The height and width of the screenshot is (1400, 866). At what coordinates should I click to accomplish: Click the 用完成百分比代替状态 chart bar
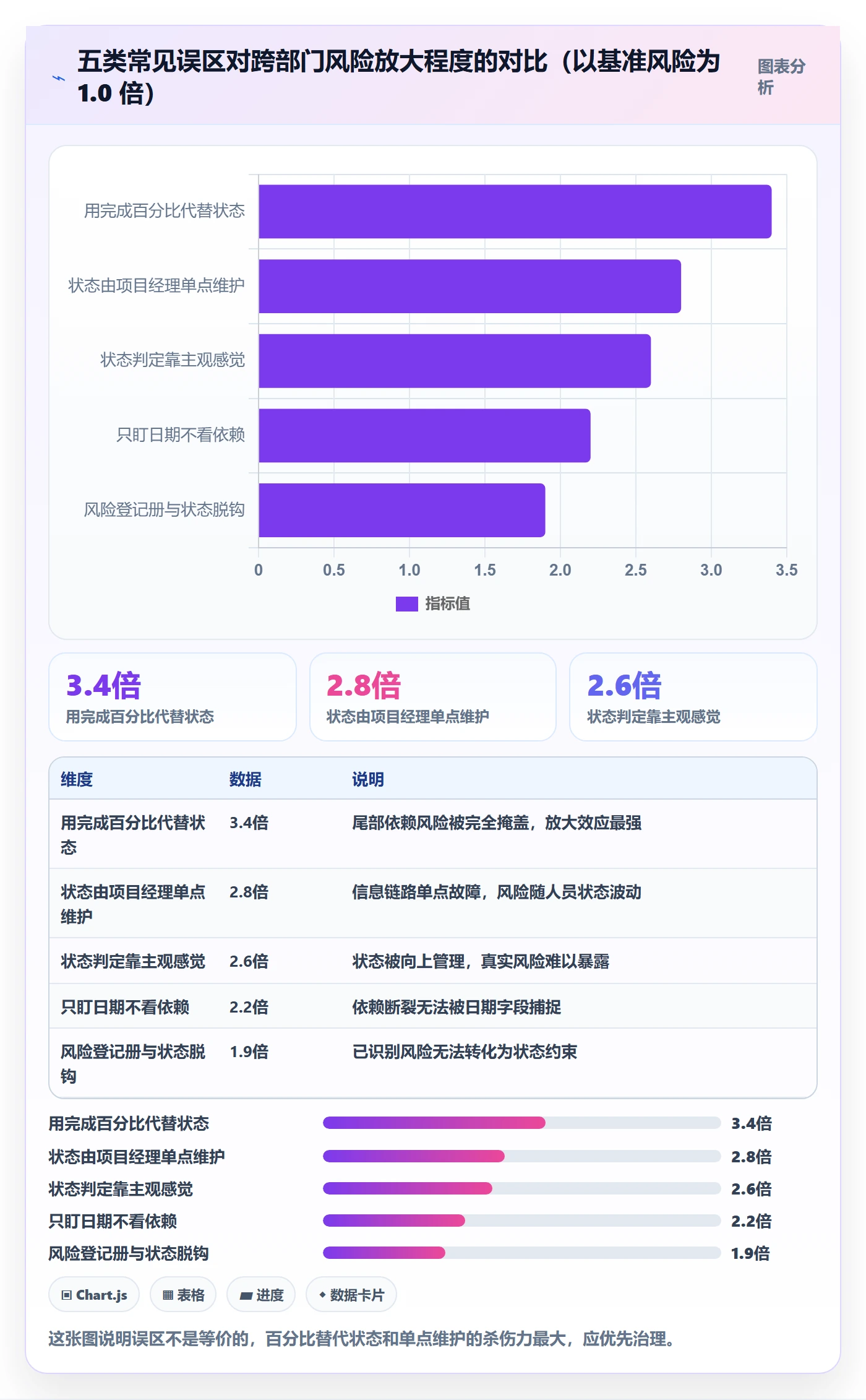tap(515, 212)
